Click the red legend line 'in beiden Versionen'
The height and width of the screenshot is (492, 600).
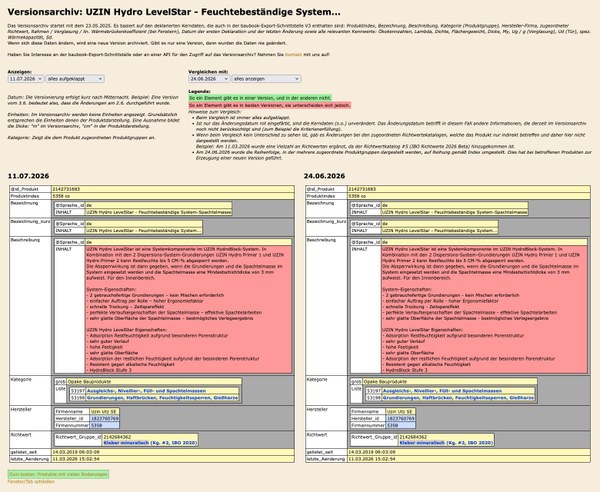[x=270, y=105]
